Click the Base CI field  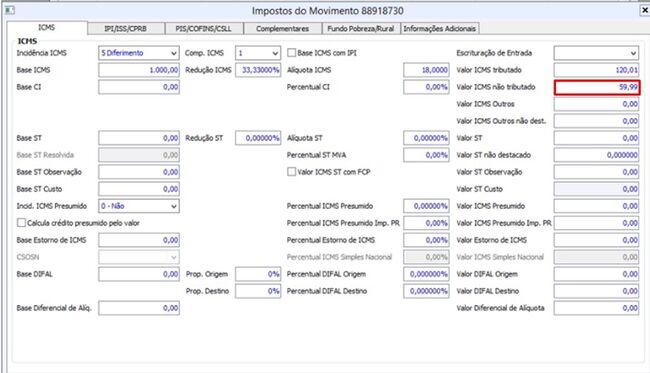(139, 87)
